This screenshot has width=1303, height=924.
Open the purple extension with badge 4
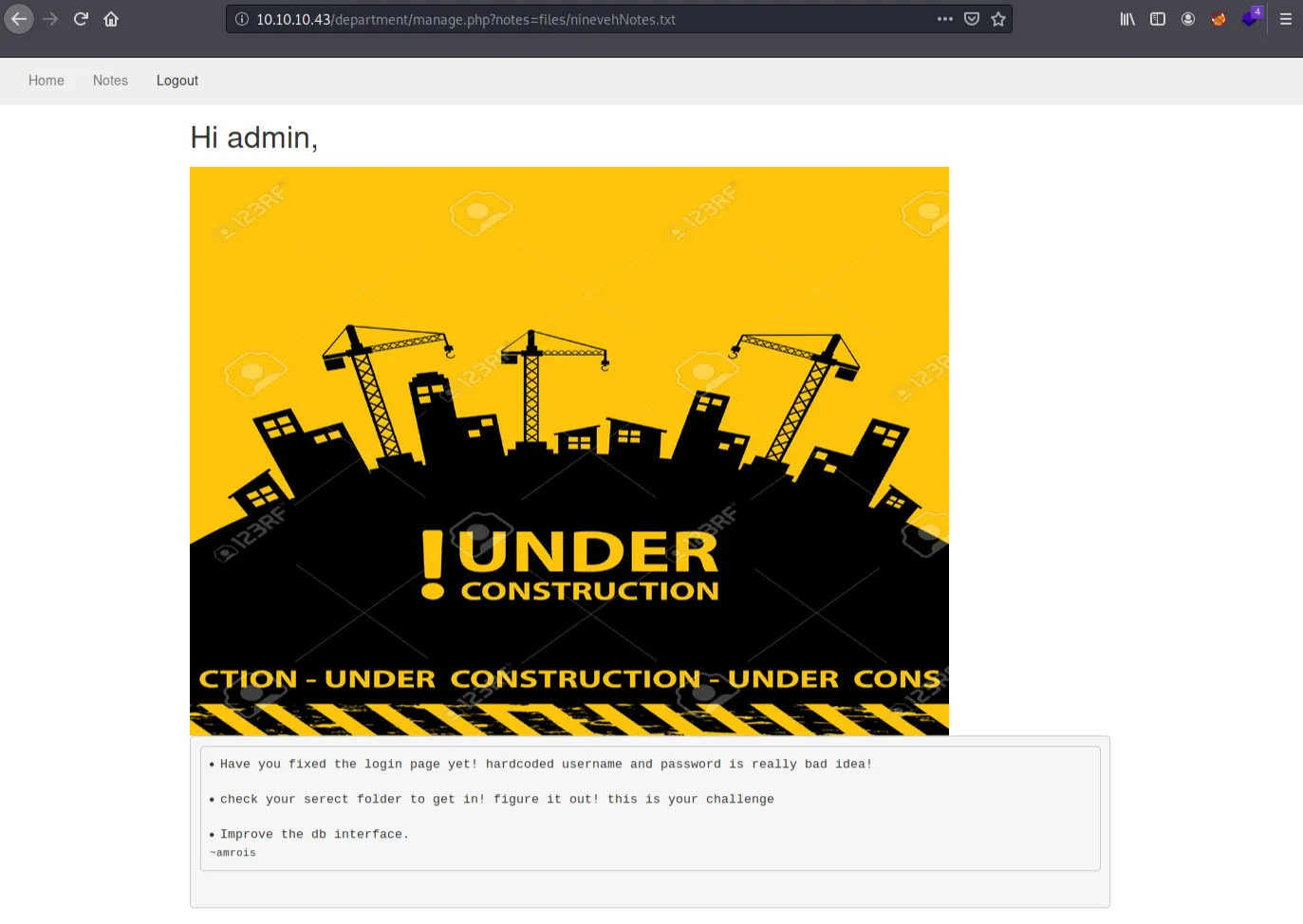click(x=1250, y=19)
